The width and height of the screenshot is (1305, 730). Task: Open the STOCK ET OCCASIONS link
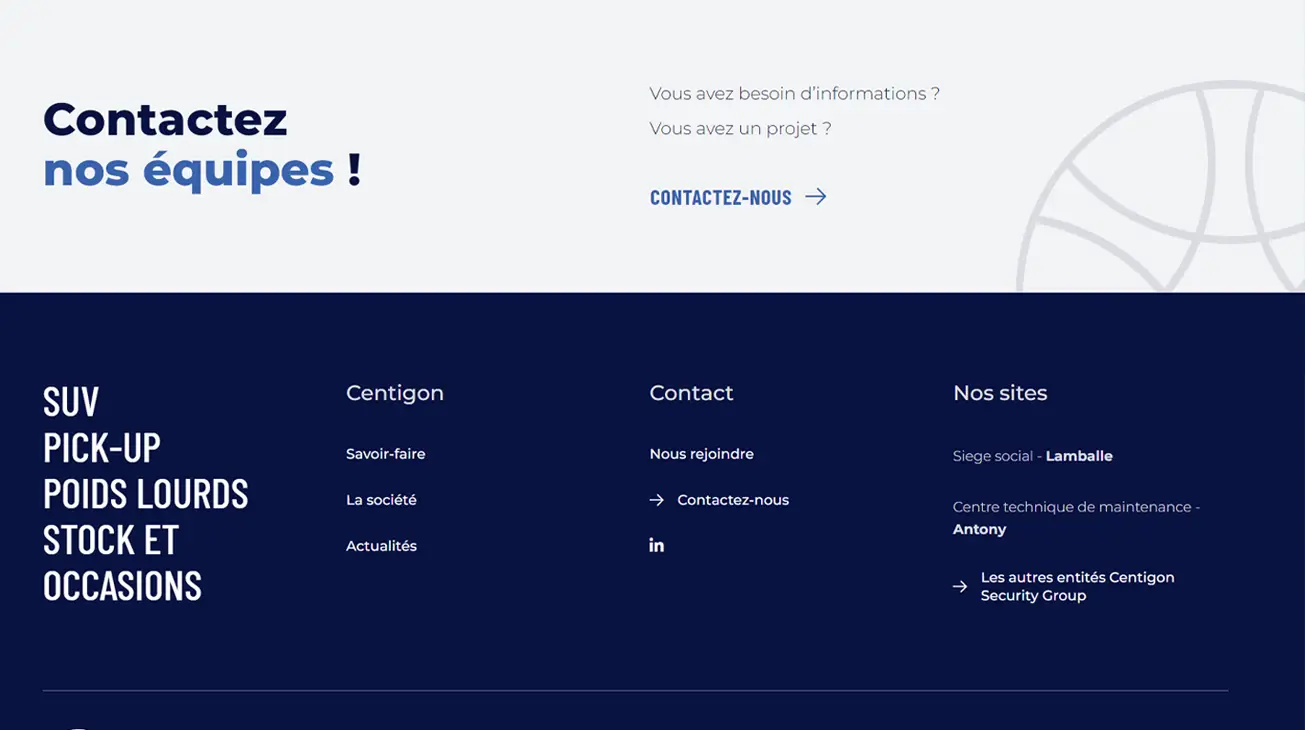tap(122, 563)
